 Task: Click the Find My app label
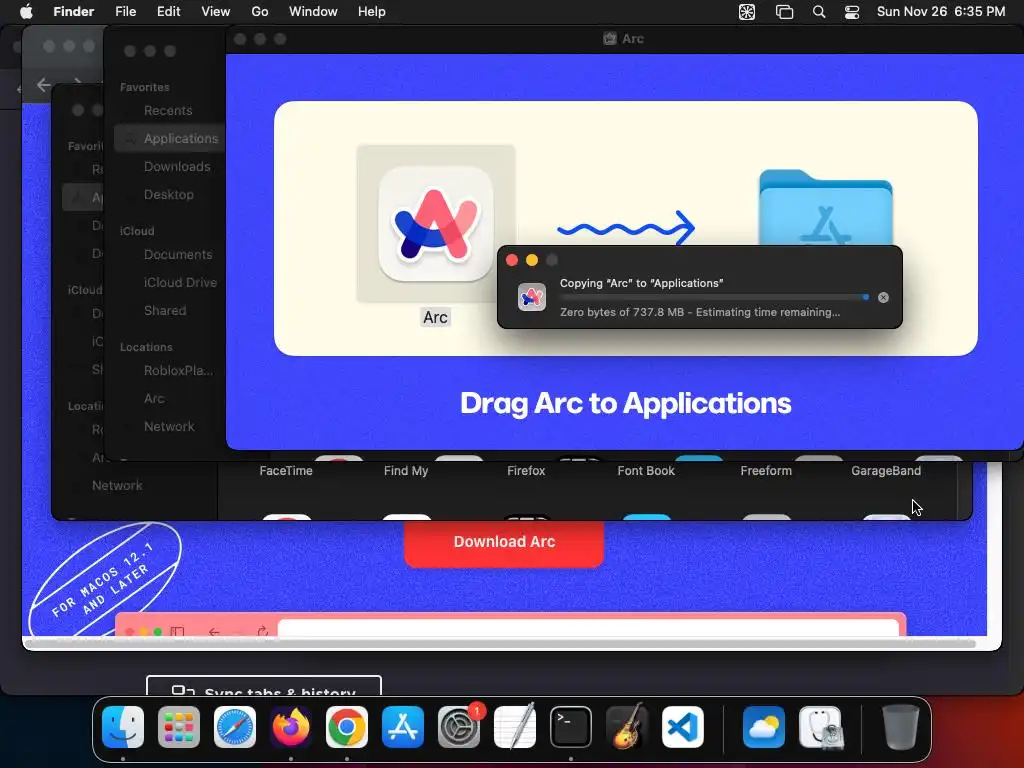pyautogui.click(x=406, y=471)
